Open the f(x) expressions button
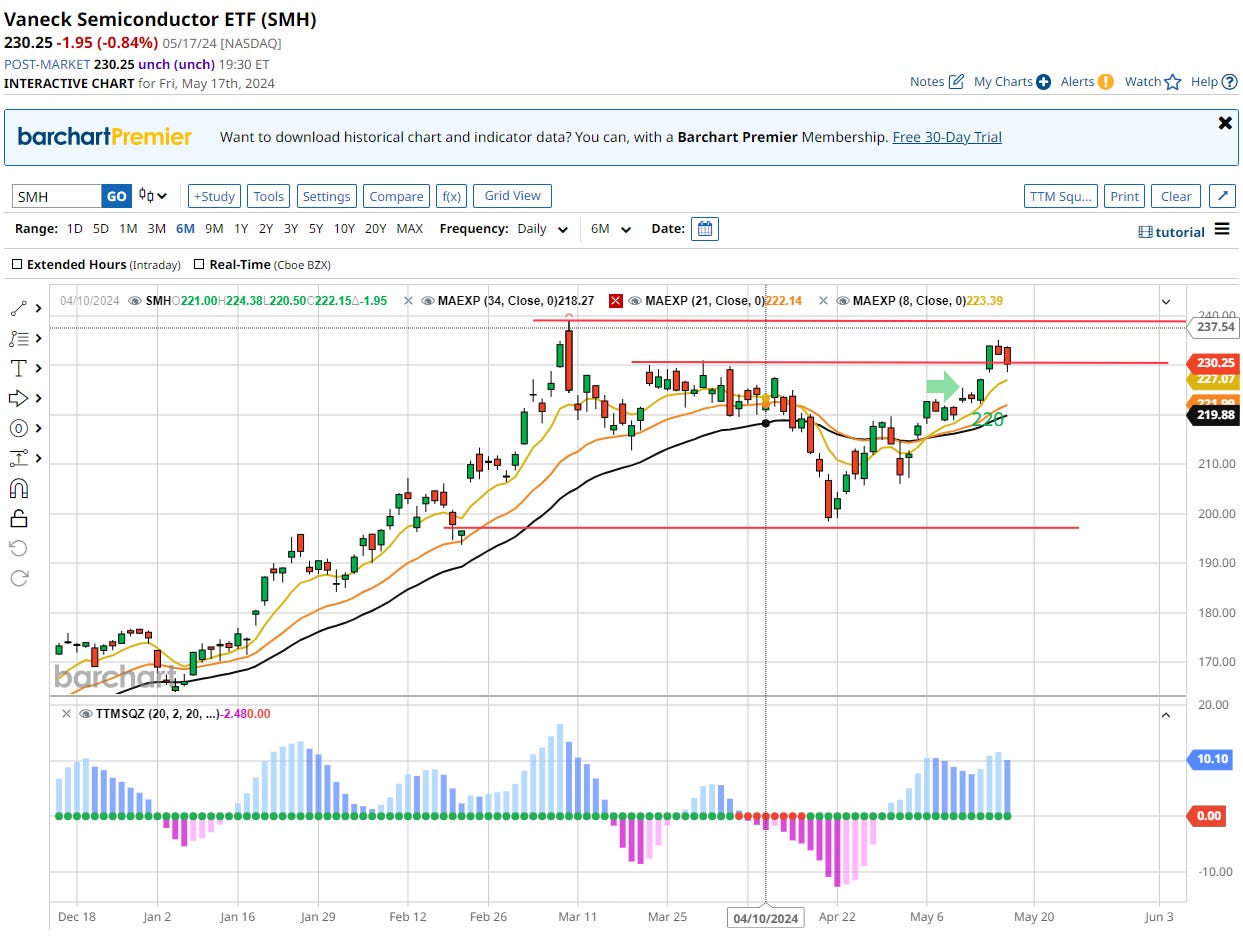The width and height of the screenshot is (1243, 939). coord(451,196)
